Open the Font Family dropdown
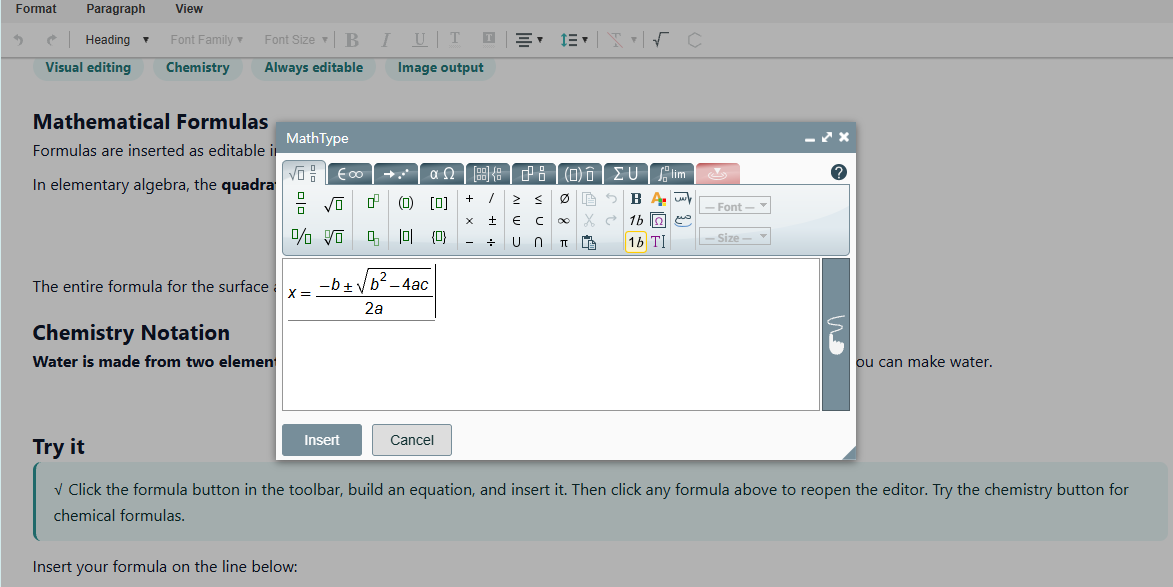The image size is (1173, 587). (x=206, y=40)
